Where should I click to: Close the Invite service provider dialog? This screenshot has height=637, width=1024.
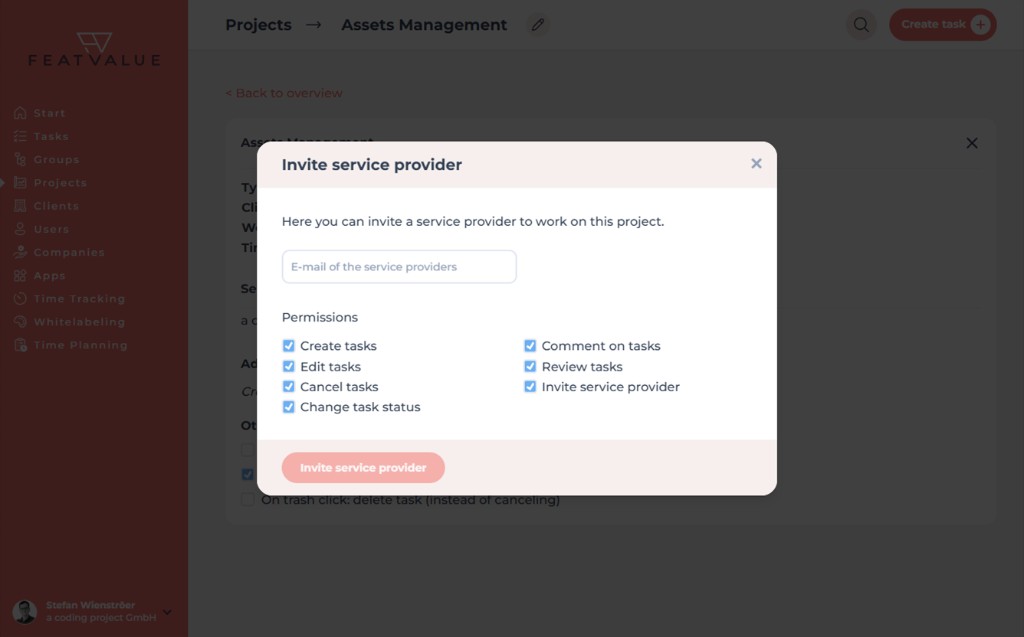click(756, 164)
